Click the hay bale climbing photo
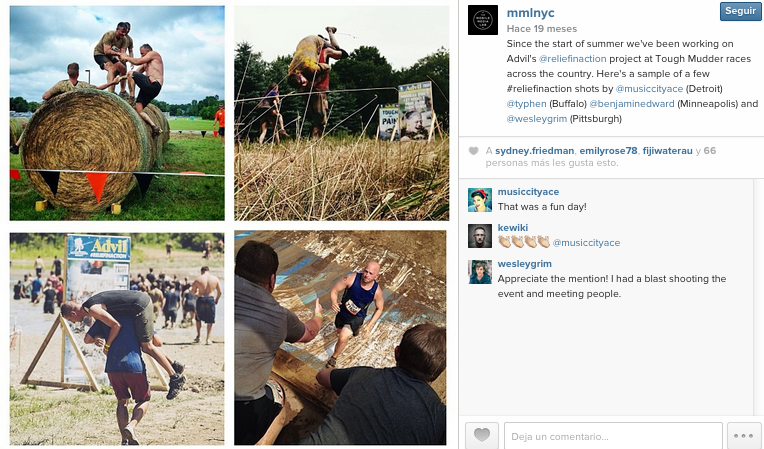Viewport: 764px width, 449px height. click(x=117, y=113)
